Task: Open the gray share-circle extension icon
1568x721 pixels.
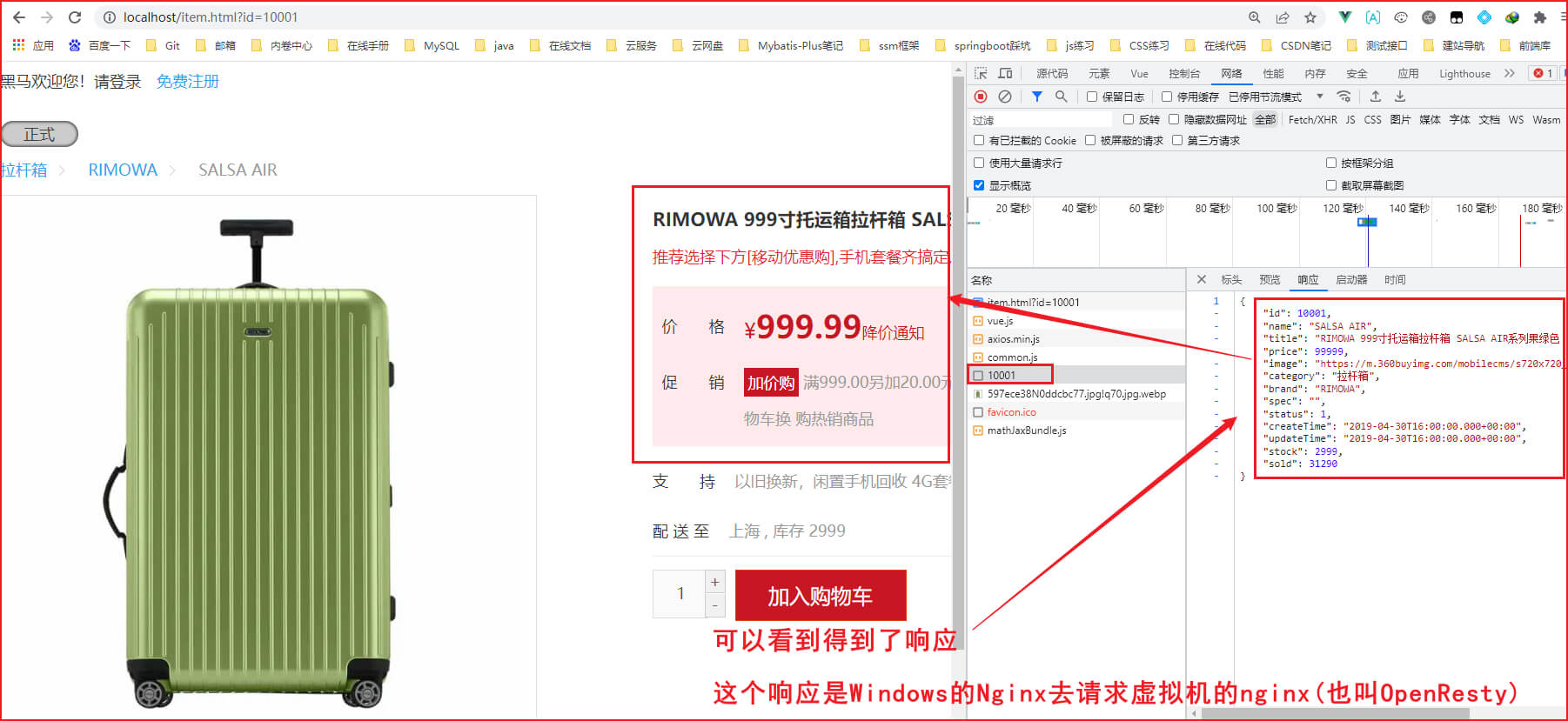Action: [x=1429, y=17]
